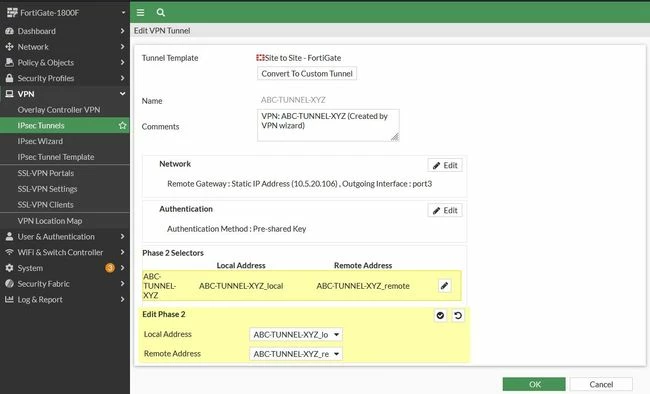650x394 pixels.
Task: Expand Security Profiles chevron
Action: 122,78
